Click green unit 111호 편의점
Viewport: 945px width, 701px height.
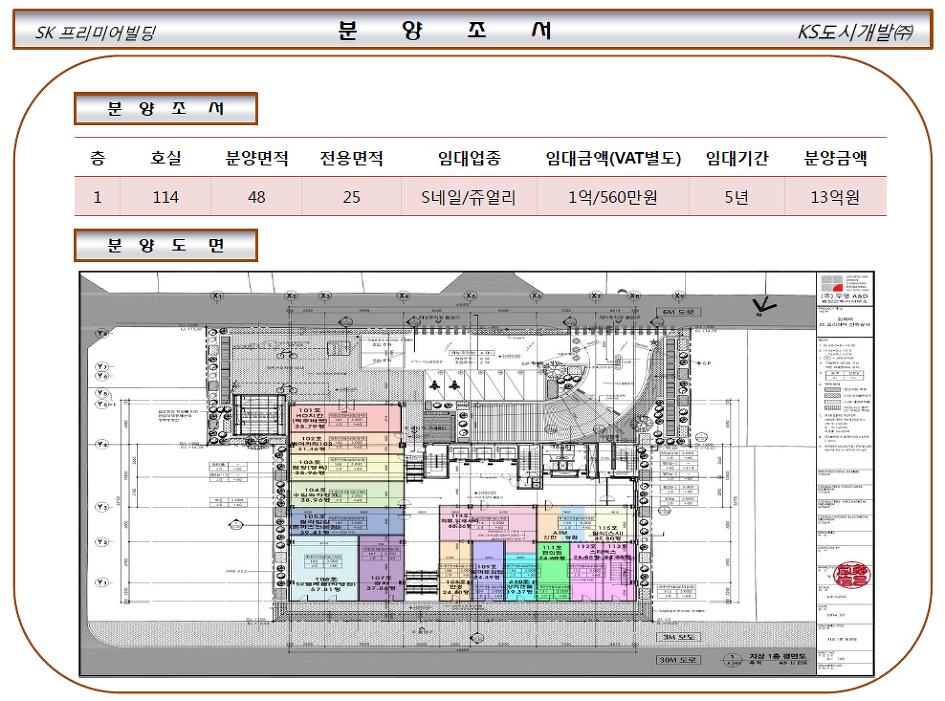tap(553, 571)
